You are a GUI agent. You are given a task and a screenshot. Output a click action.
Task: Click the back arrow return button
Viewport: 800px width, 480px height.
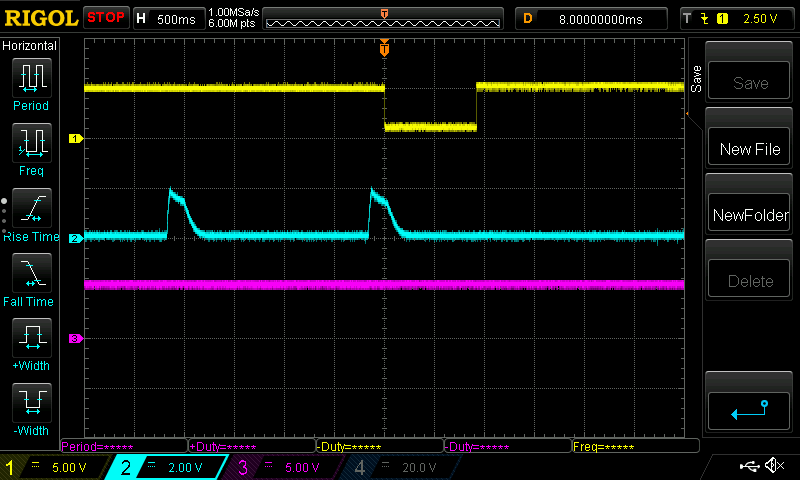(749, 411)
